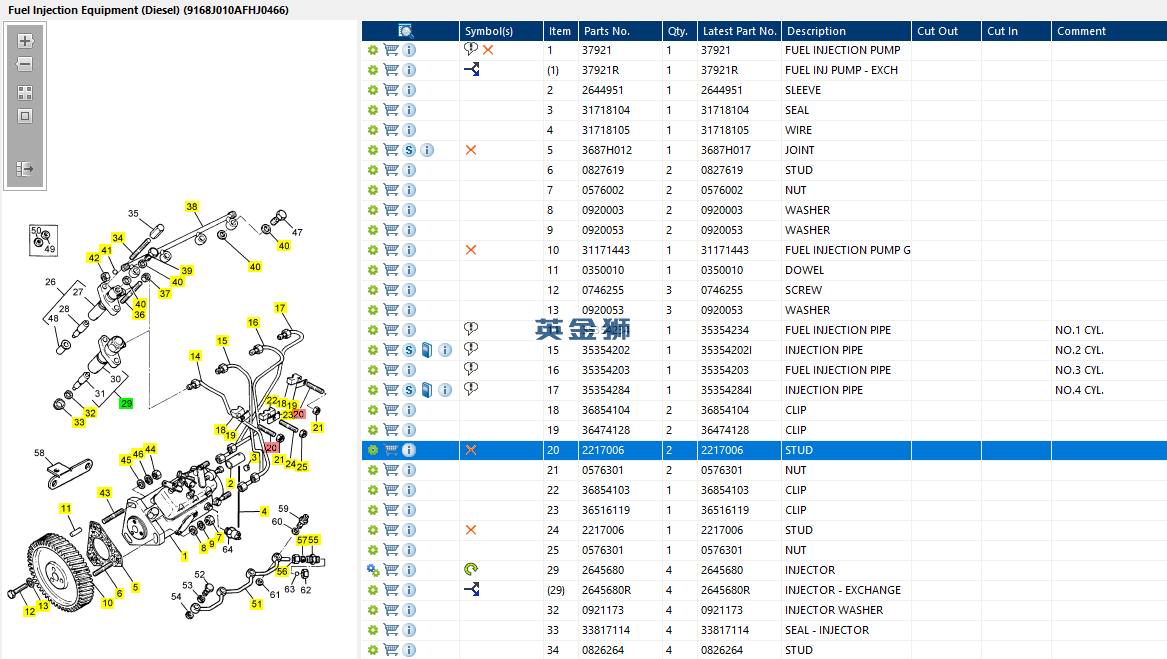The width and height of the screenshot is (1167, 659).
Task: Select callout 12 near the gear
Action: [30, 611]
